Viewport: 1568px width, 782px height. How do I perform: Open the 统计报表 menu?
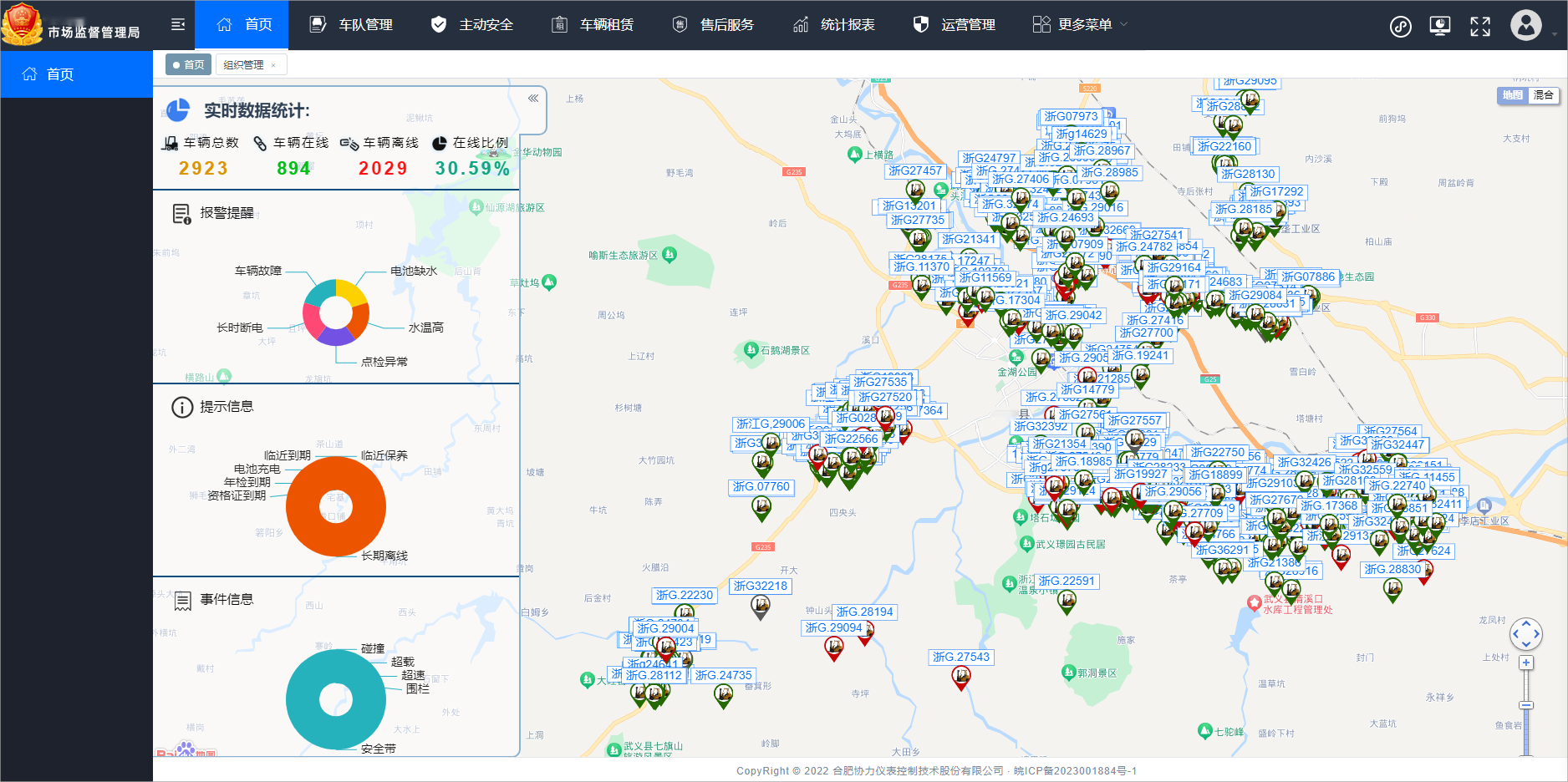(x=834, y=25)
